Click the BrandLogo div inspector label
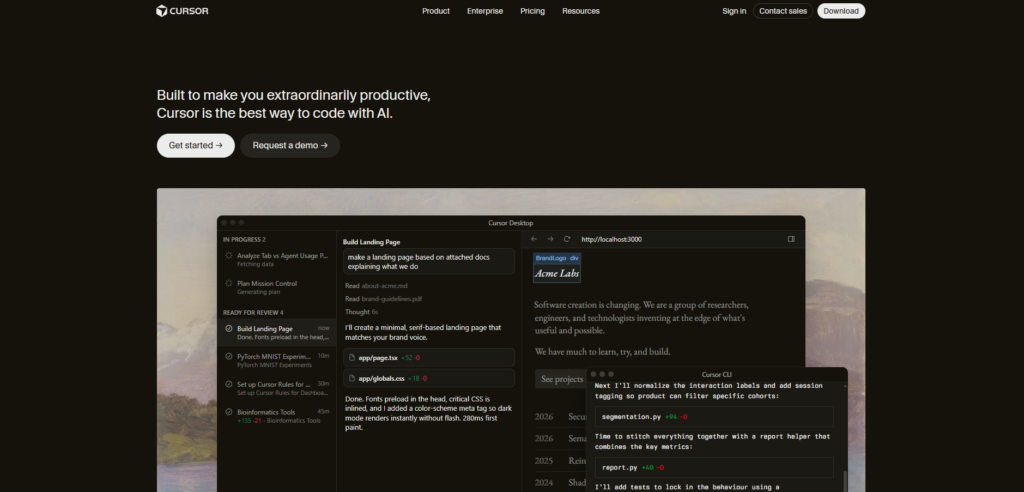Image resolution: width=1024 pixels, height=492 pixels. [x=557, y=258]
